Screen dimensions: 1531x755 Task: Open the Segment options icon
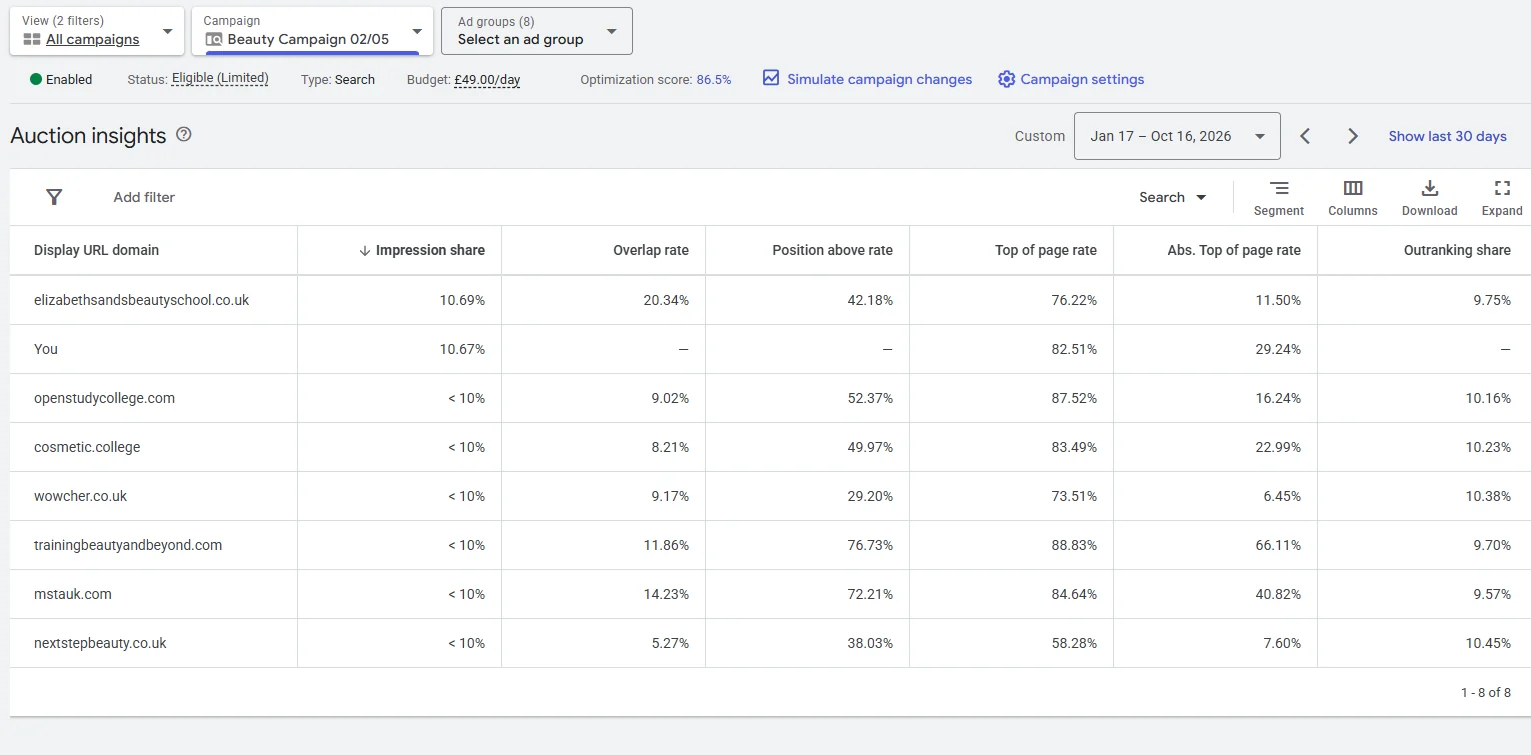[x=1279, y=188]
